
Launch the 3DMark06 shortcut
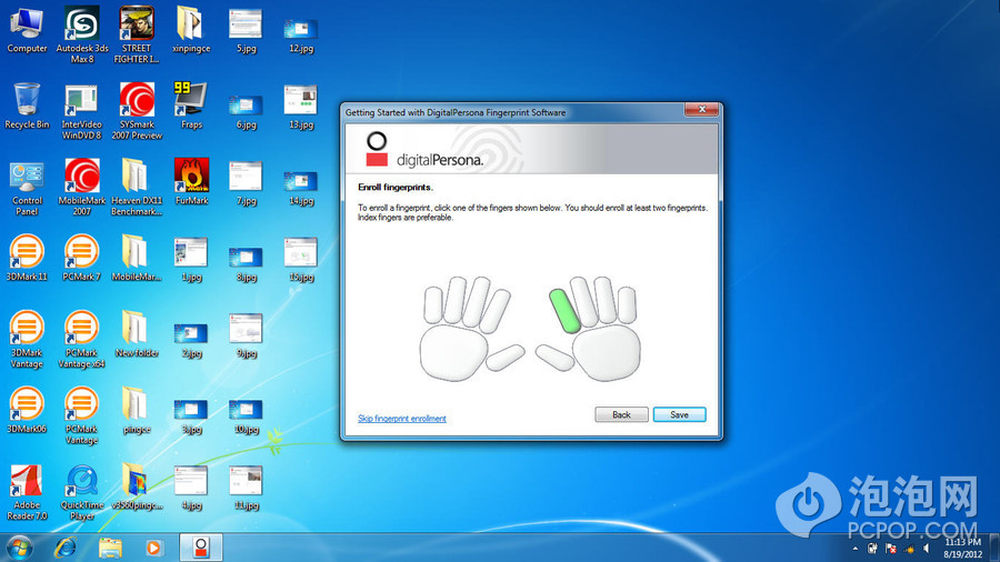click(27, 410)
